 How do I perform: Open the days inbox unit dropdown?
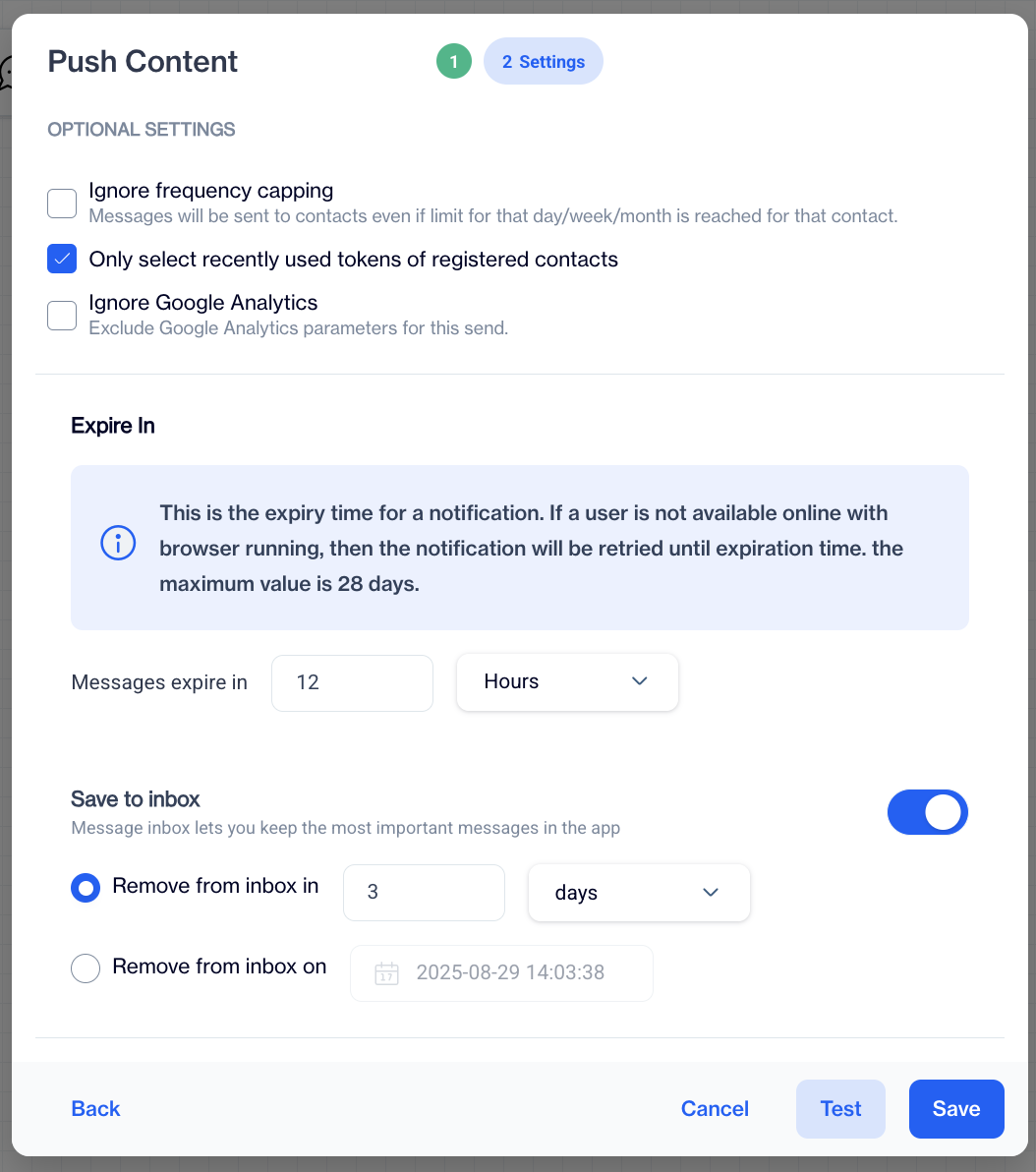pyautogui.click(x=639, y=893)
